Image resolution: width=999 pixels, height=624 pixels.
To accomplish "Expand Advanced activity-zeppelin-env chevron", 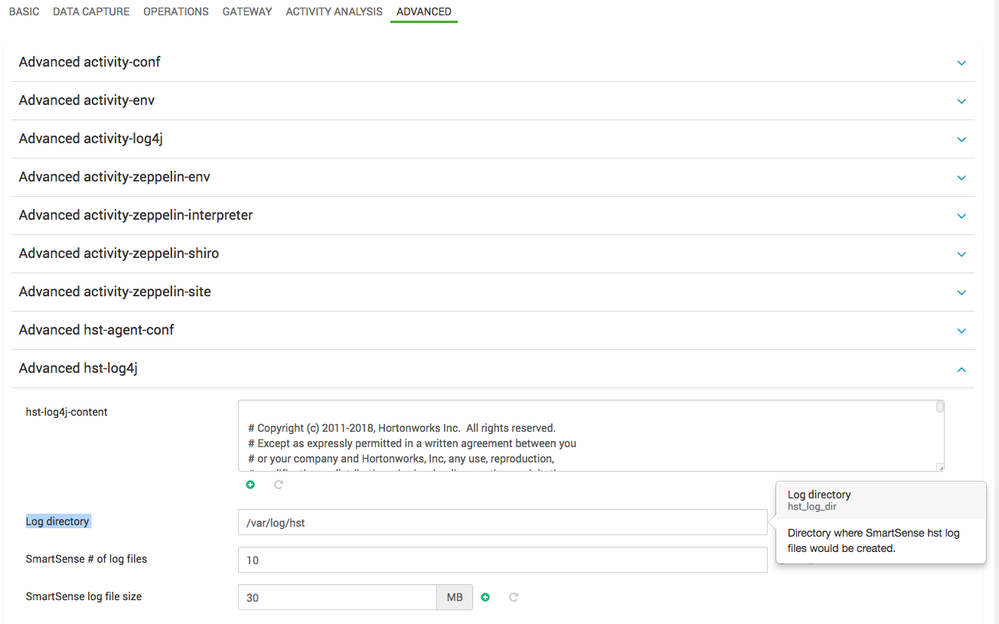I will tap(961, 178).
